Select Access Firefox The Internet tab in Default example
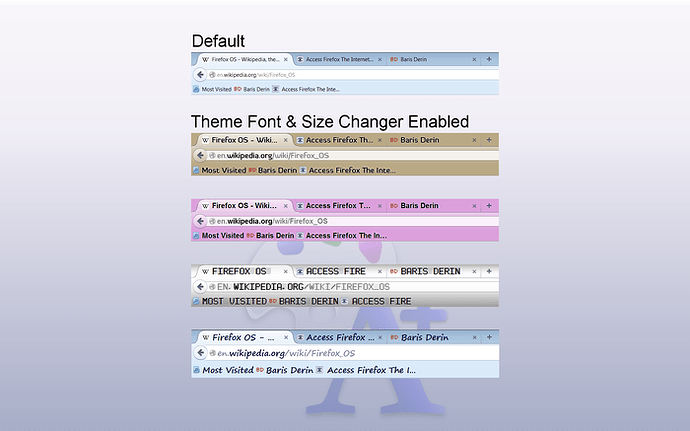The height and width of the screenshot is (431, 690). [x=340, y=59]
